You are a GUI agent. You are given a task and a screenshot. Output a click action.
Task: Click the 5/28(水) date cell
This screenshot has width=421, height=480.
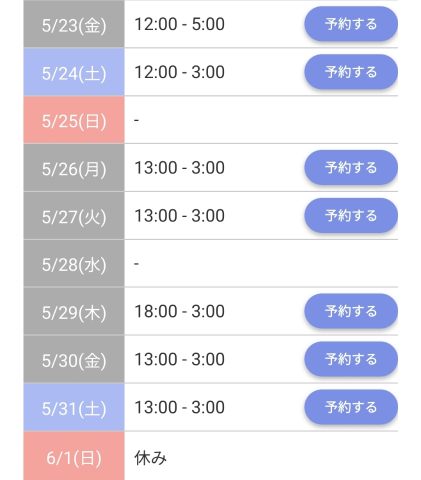(74, 264)
